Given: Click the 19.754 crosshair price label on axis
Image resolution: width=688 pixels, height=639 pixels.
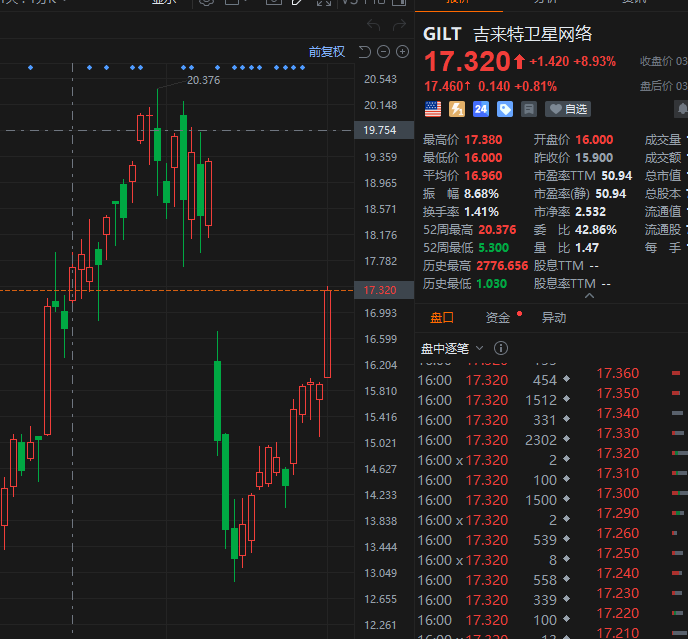Looking at the screenshot, I should tap(384, 130).
